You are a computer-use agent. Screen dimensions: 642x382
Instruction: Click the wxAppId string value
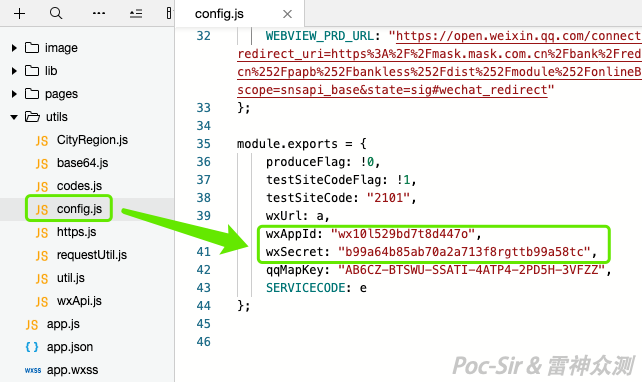point(403,234)
